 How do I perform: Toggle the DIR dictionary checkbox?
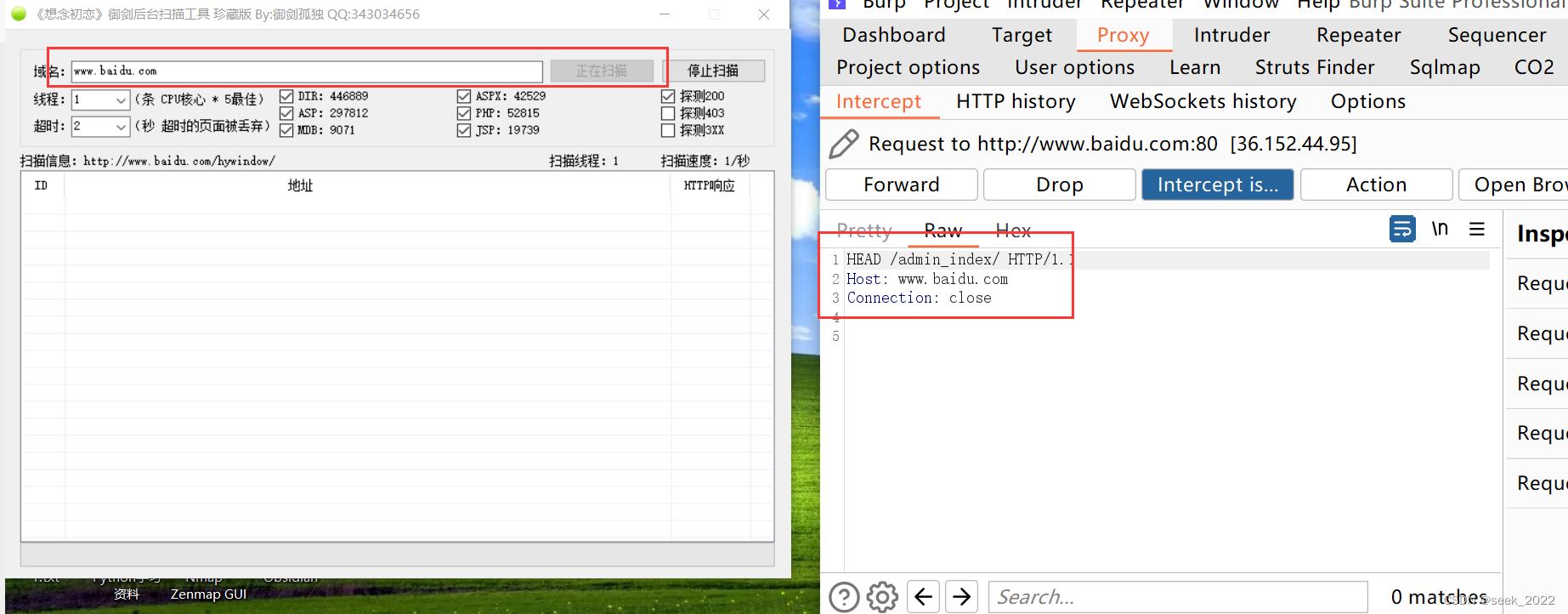coord(286,97)
